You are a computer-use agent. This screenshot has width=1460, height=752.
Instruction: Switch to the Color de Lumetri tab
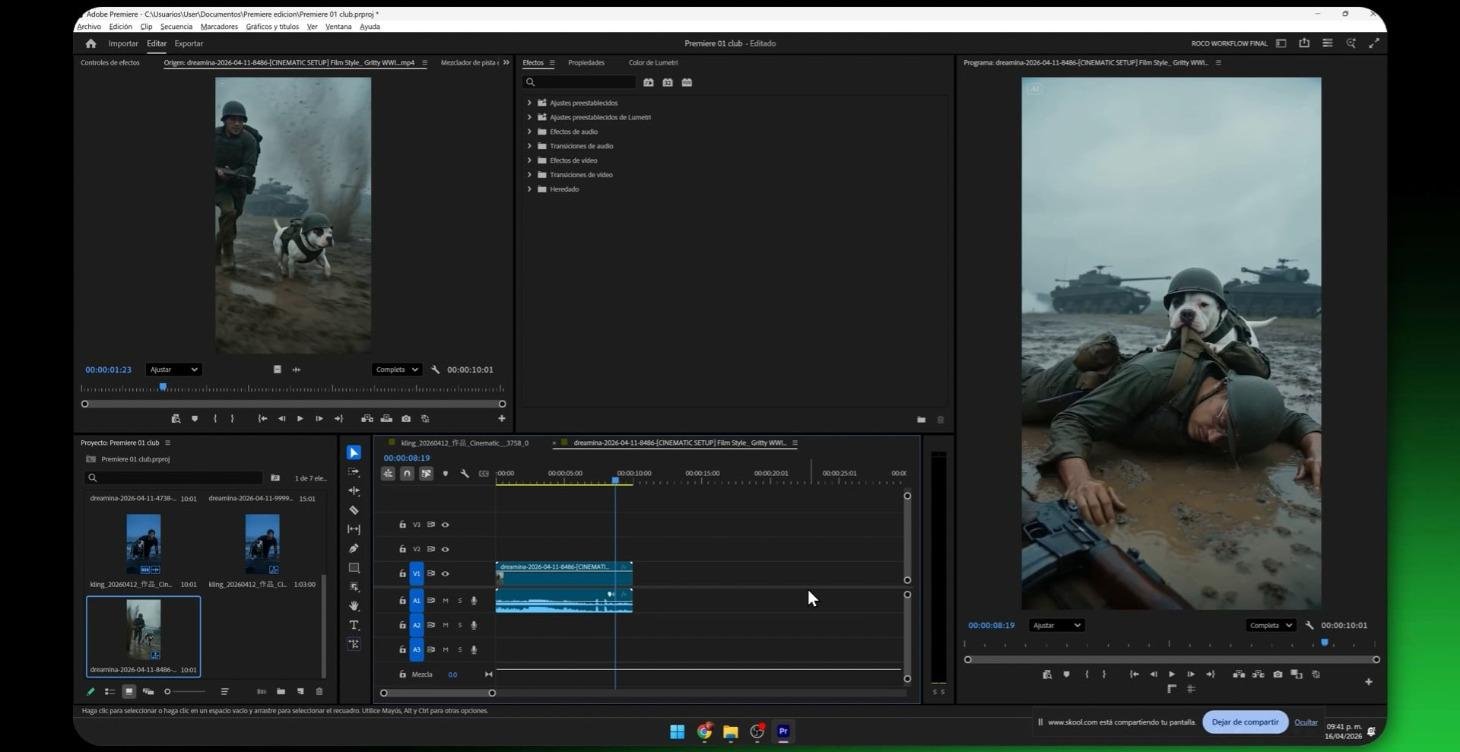(653, 63)
